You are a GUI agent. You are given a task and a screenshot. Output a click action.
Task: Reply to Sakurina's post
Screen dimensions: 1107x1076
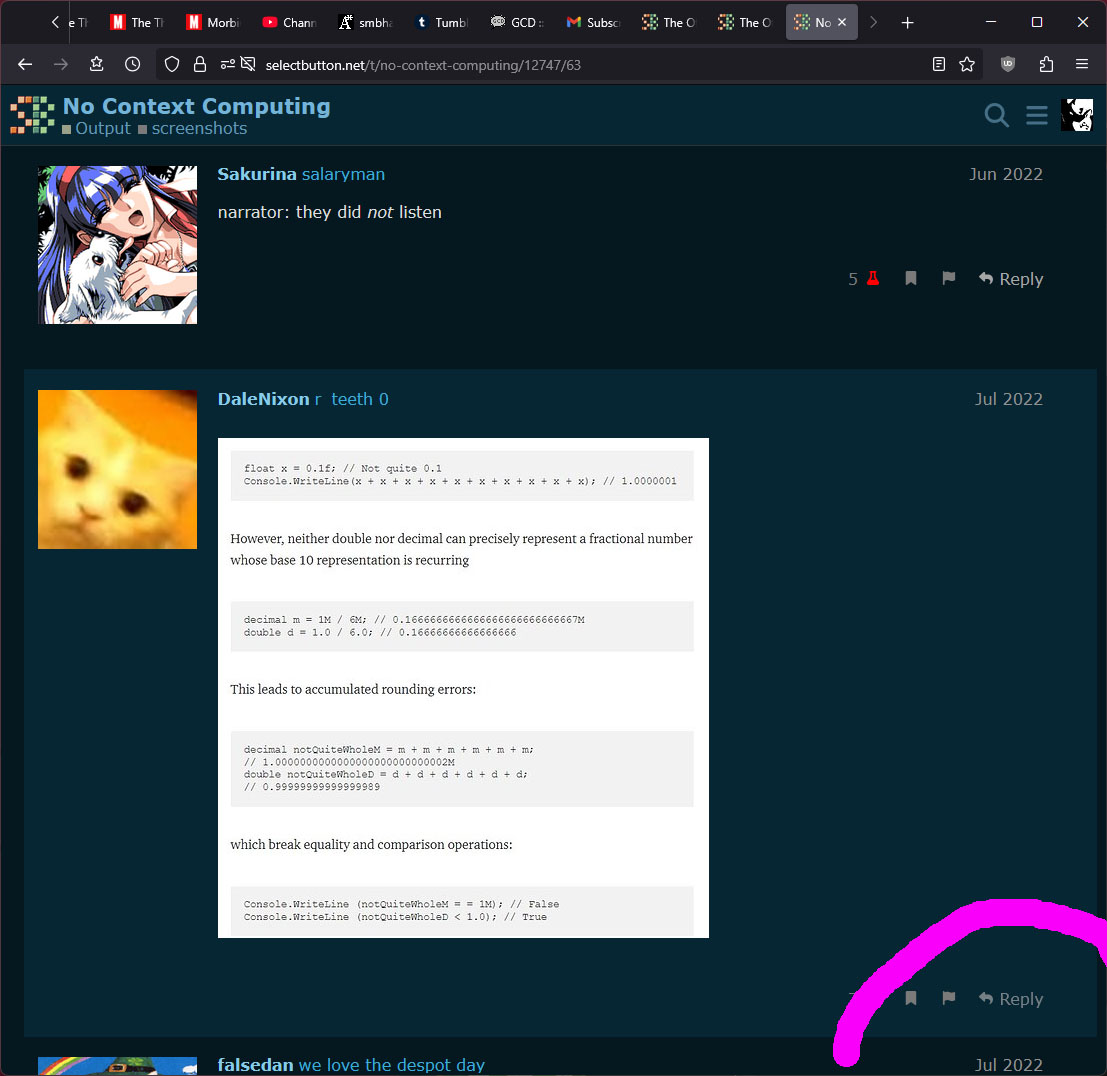[1010, 279]
